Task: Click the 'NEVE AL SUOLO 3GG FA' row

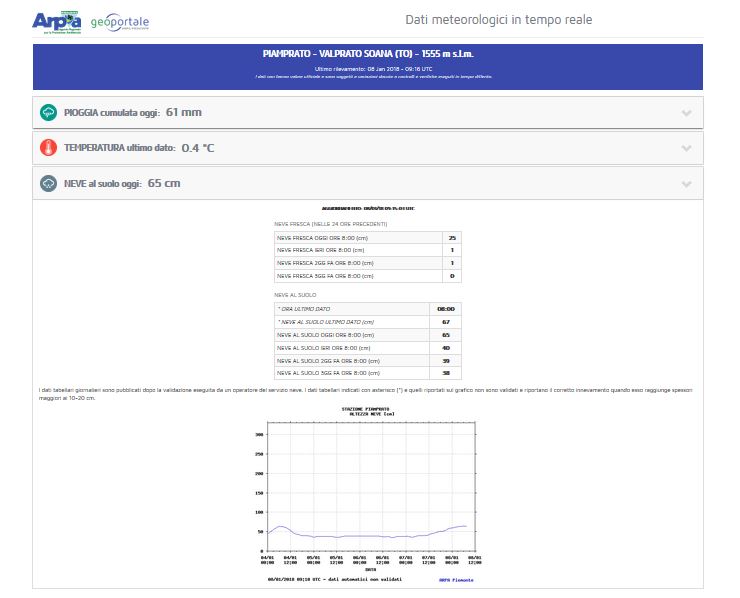Action: (368, 373)
